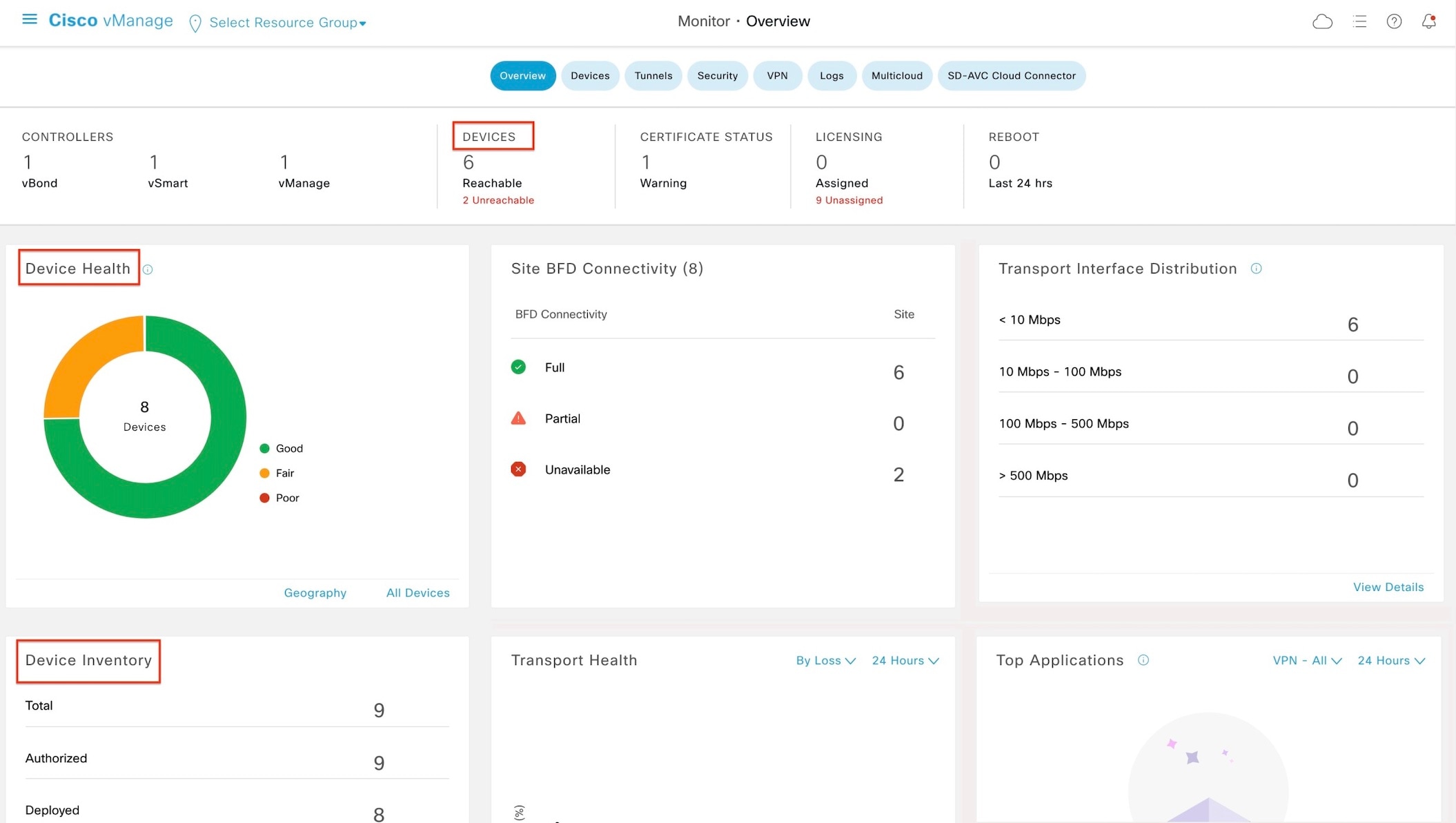Click the Poor legend red dot

[x=264, y=498]
